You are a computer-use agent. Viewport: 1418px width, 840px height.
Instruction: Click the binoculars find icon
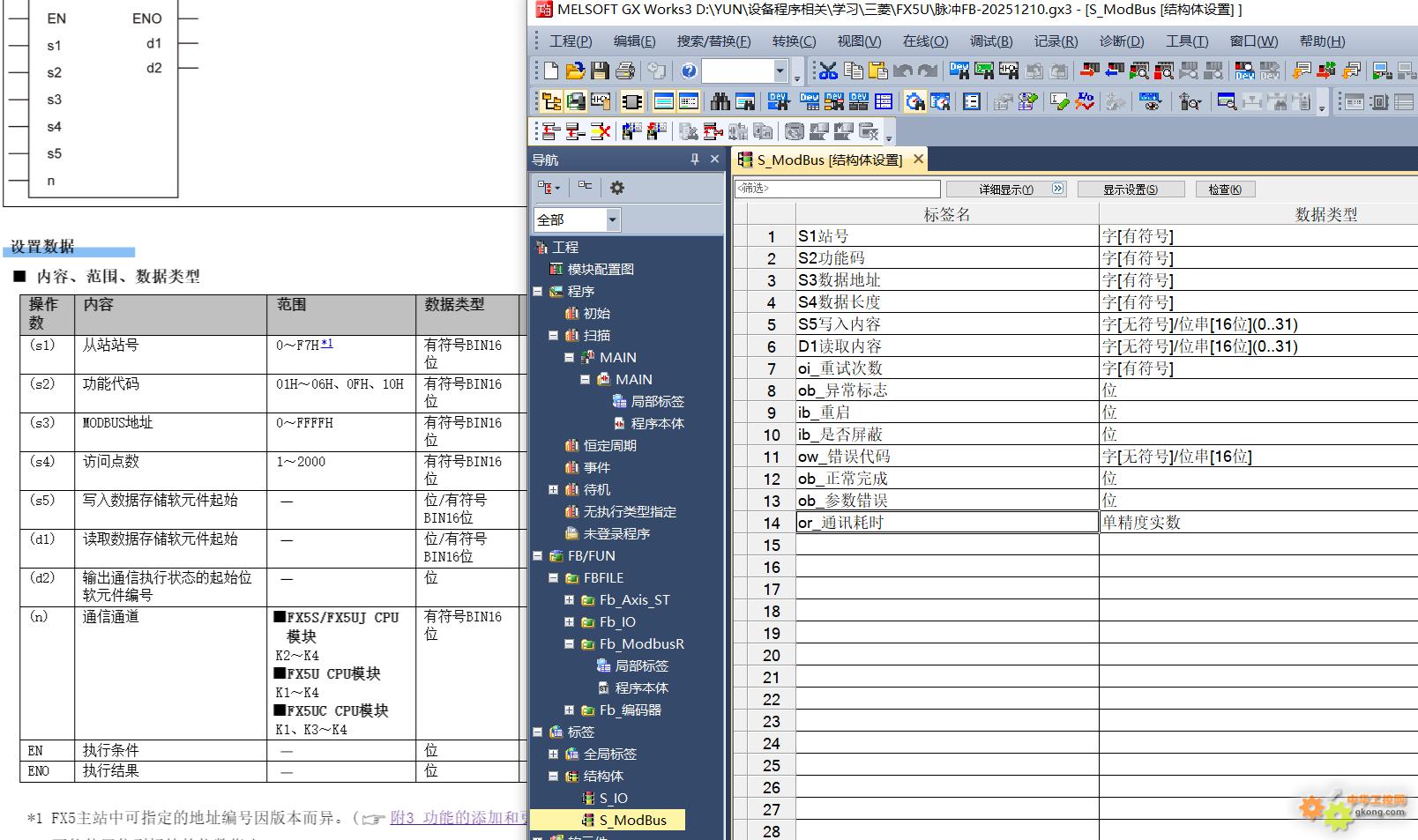[x=720, y=102]
